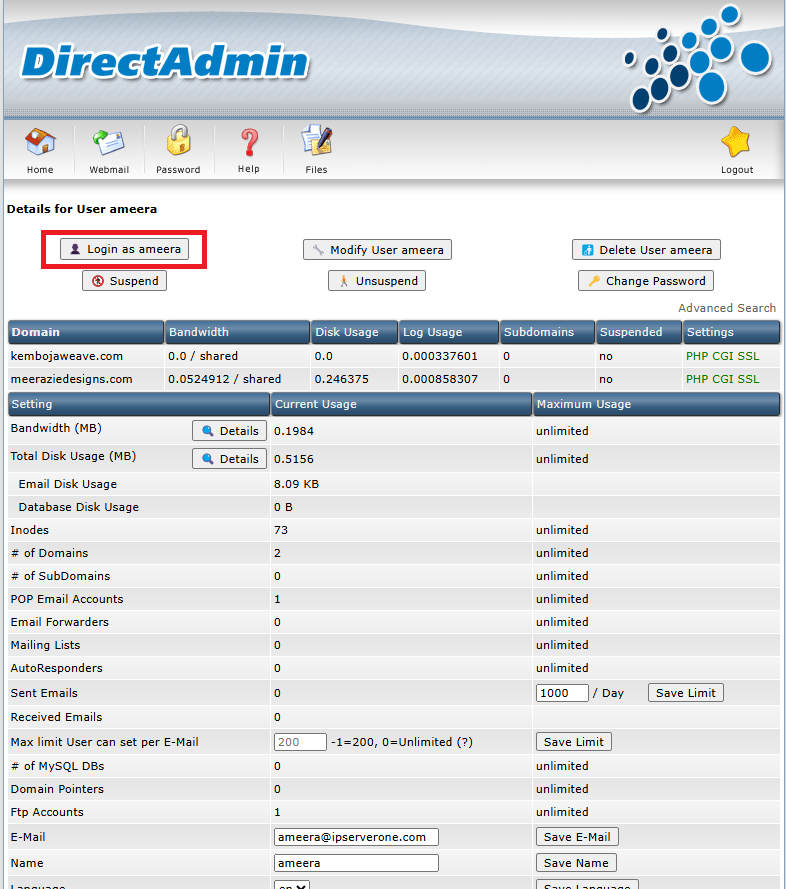This screenshot has width=786, height=889.
Task: Click the Sent Emails daily limit field
Action: tap(562, 693)
